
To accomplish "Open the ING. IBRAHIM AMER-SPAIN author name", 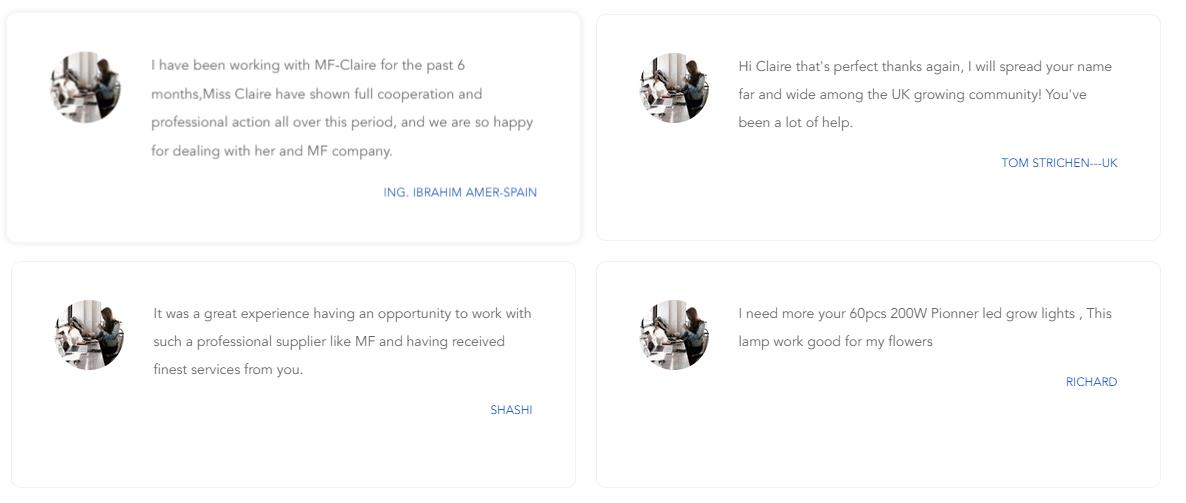I will click(x=460, y=193).
